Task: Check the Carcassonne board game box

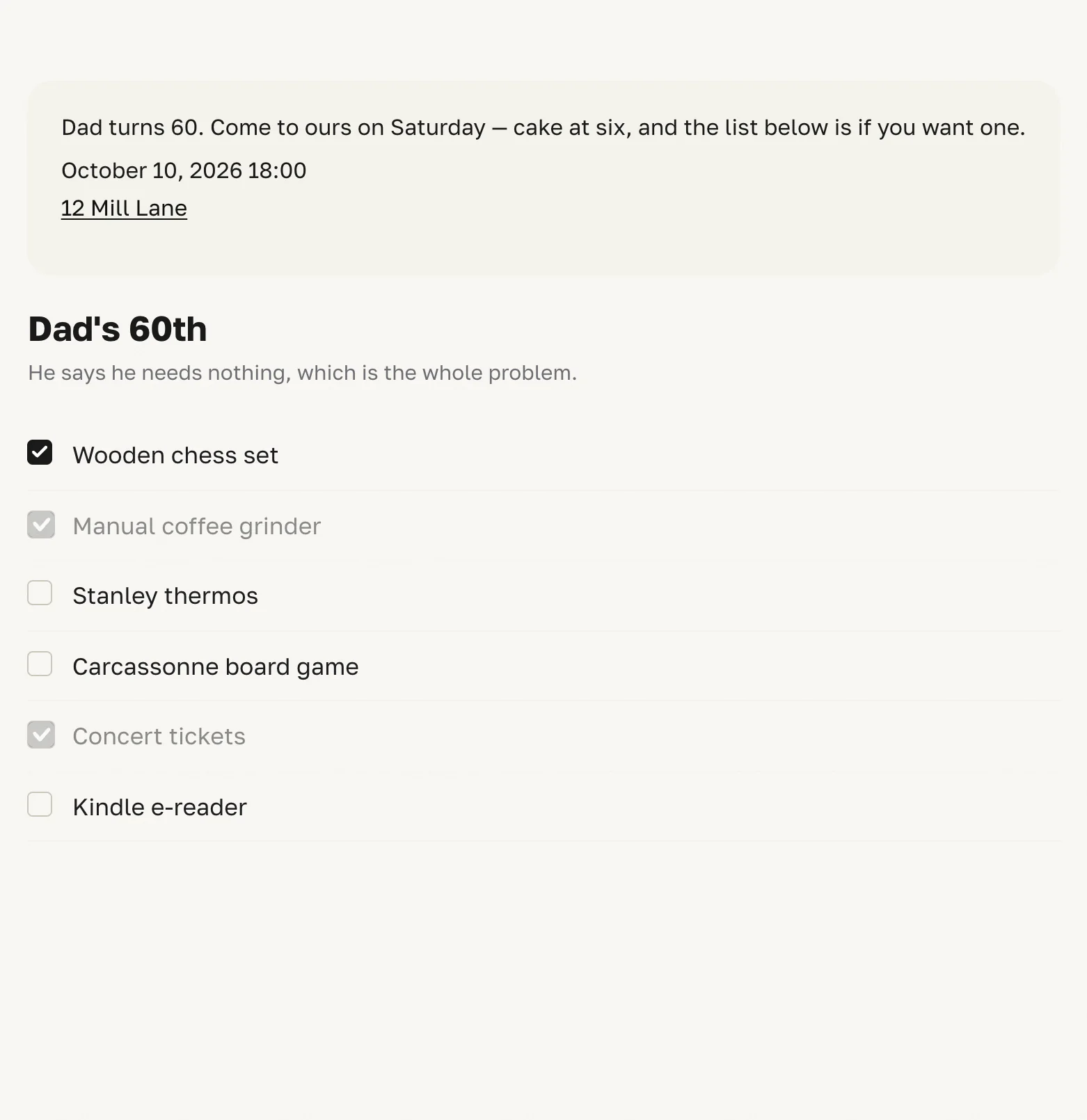Action: click(x=40, y=664)
